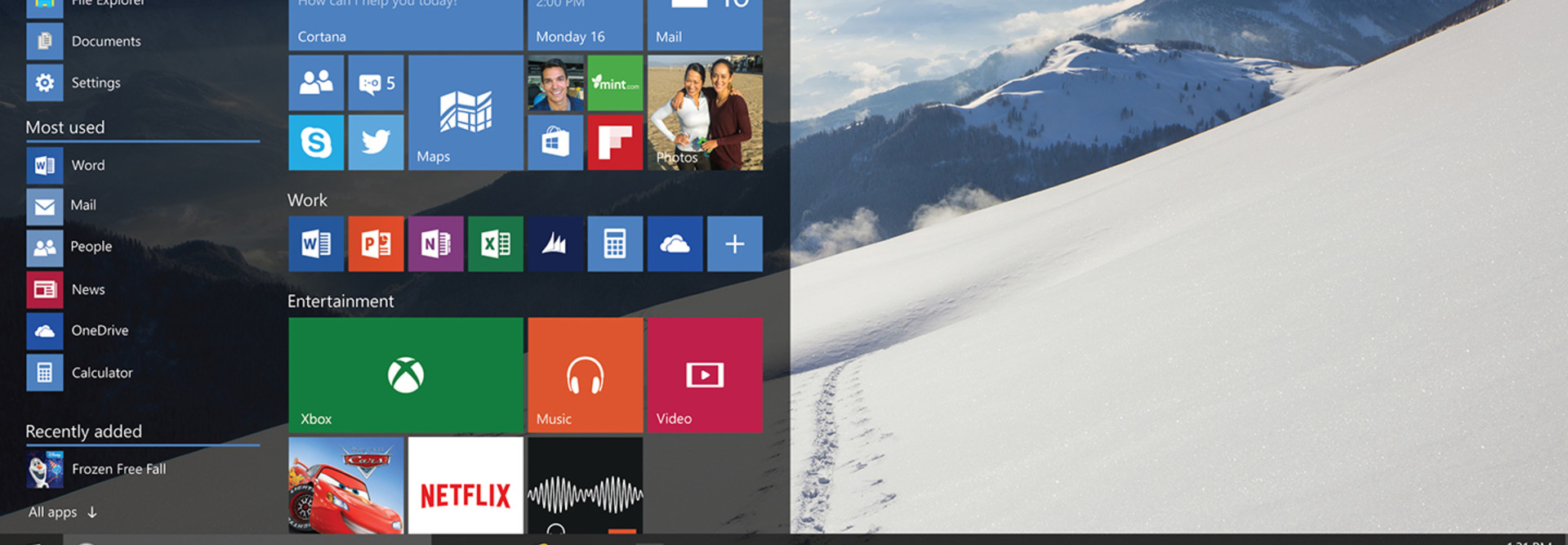Image resolution: width=1568 pixels, height=545 pixels.
Task: Expand the All apps list
Action: (x=62, y=512)
